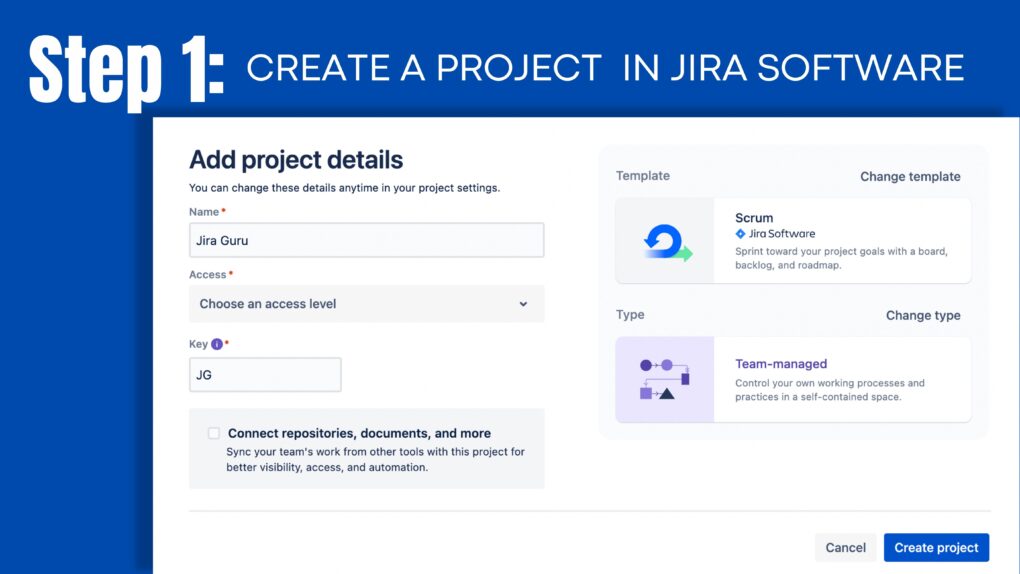Click the access level dropdown chevron
The height and width of the screenshot is (574, 1020).
pos(523,304)
